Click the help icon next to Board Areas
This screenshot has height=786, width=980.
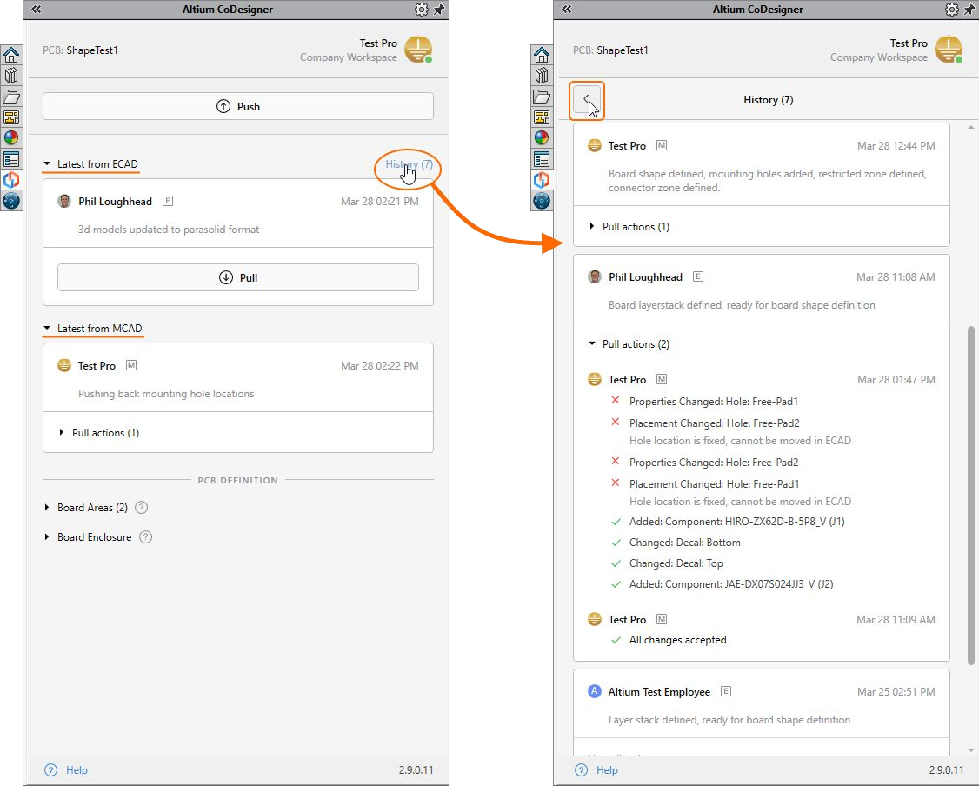click(x=142, y=507)
